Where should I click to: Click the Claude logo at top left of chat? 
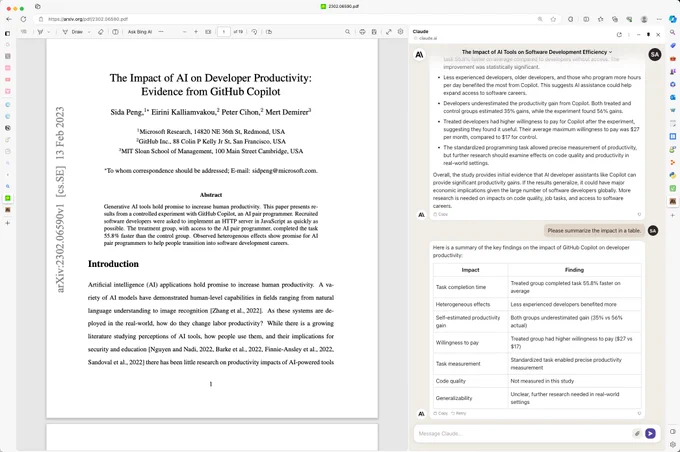[x=419, y=54]
